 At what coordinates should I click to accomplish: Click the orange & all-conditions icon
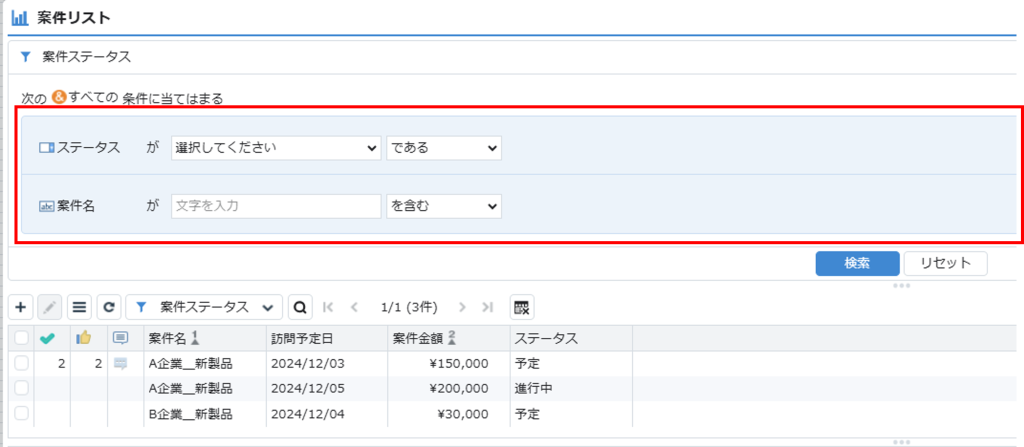coord(59,97)
